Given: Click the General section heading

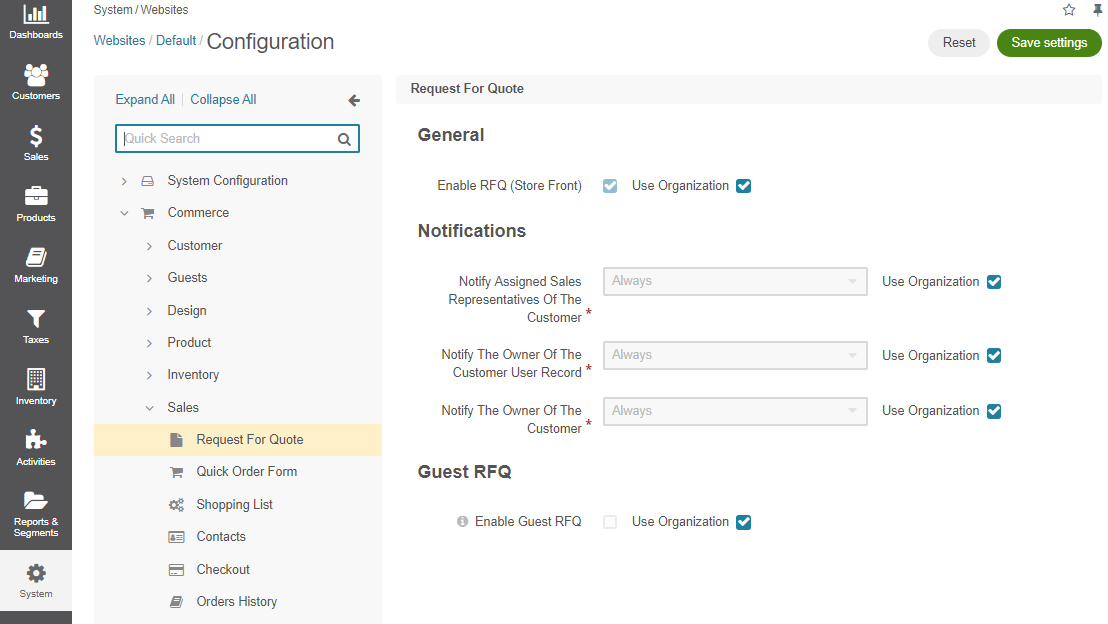Looking at the screenshot, I should tap(451, 134).
